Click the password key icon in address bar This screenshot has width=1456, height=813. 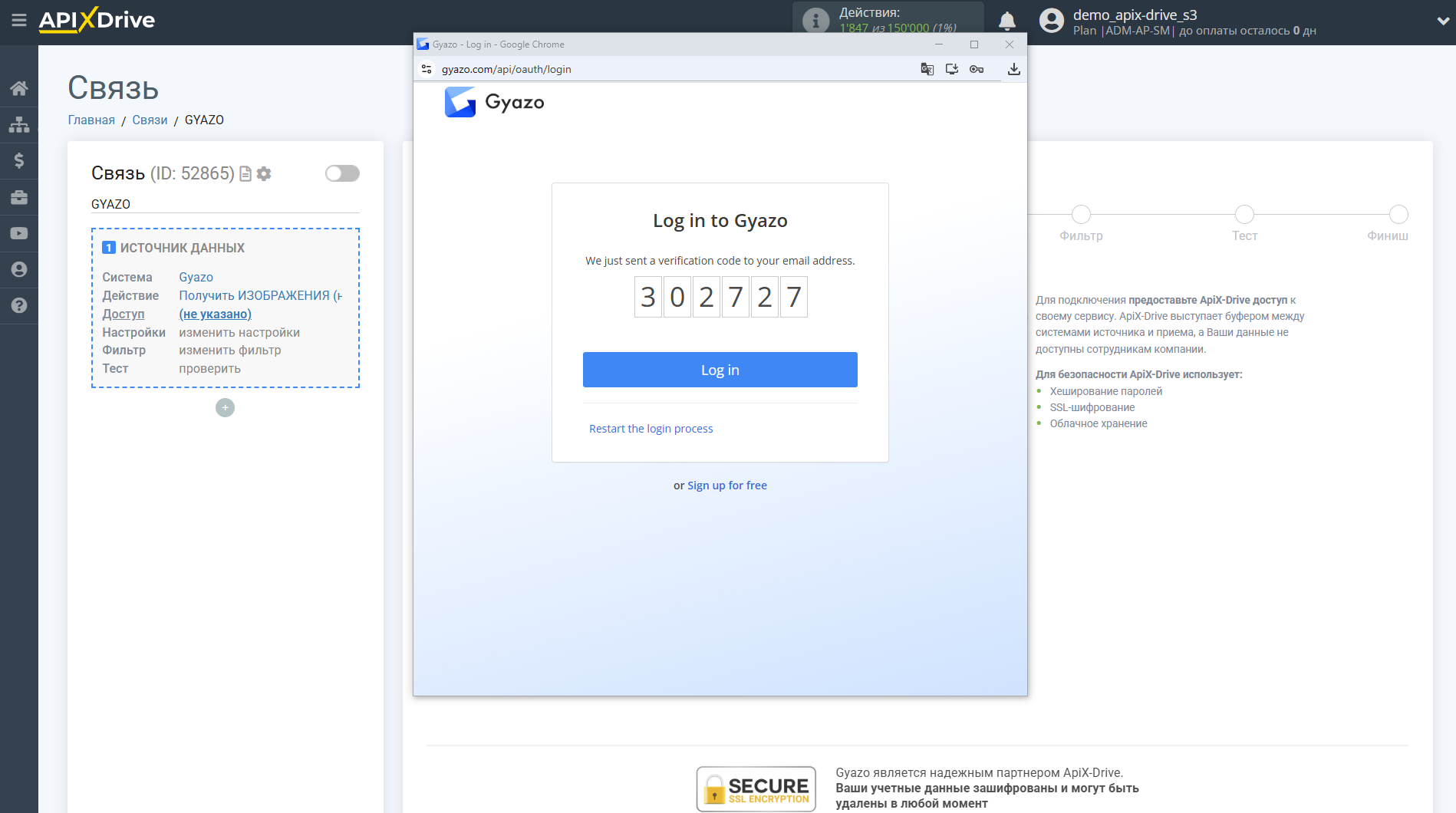[x=977, y=69]
